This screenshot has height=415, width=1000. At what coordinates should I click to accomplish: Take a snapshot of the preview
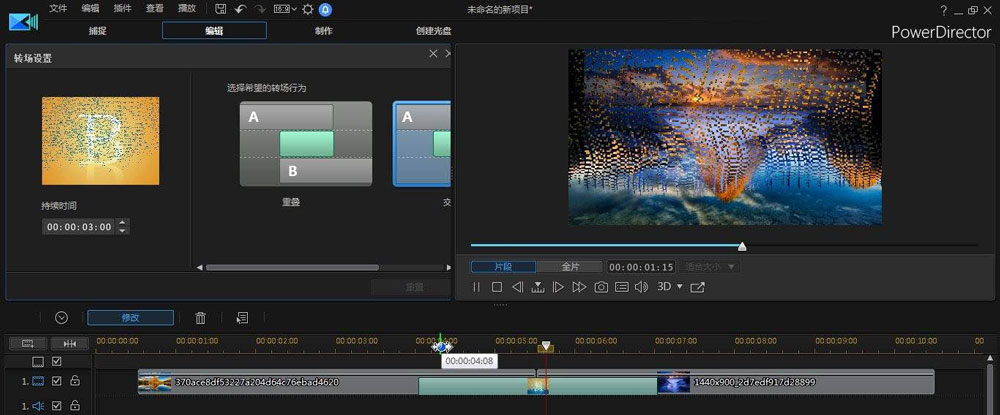601,287
